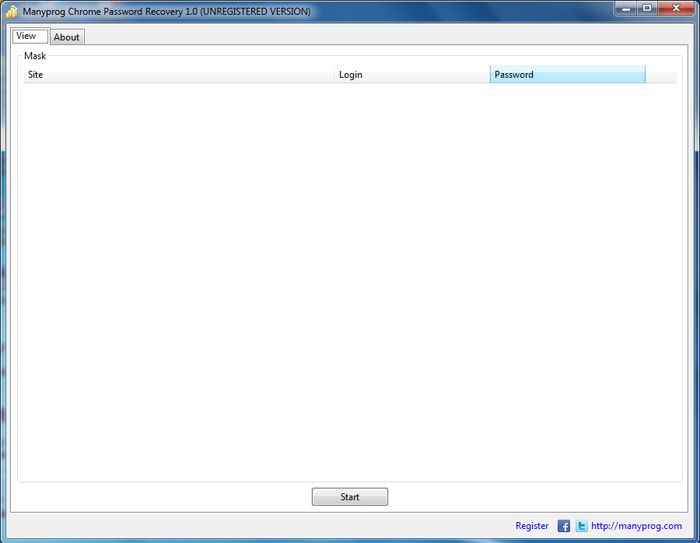
Task: Start password recovery with Start button
Action: [350, 497]
